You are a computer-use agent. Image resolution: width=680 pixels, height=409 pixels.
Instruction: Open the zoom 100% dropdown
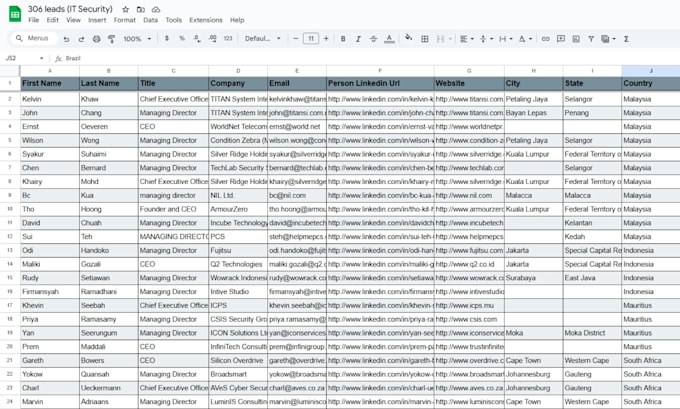(x=137, y=39)
